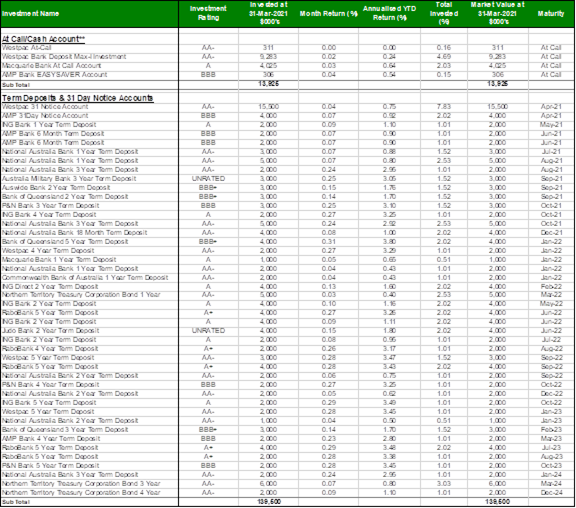Image resolution: width=576 pixels, height=508 pixels.
Task: Select the 0.64 annualised return for Macquarie At Call
Action: tap(389, 66)
